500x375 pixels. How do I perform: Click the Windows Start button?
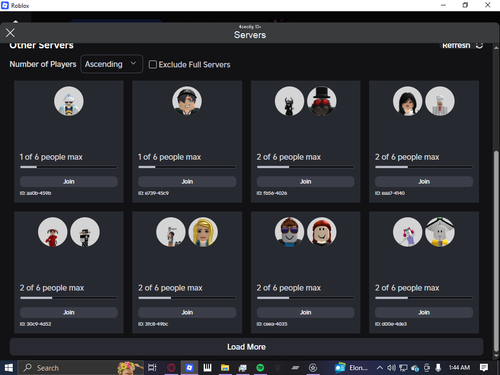tap(8, 368)
